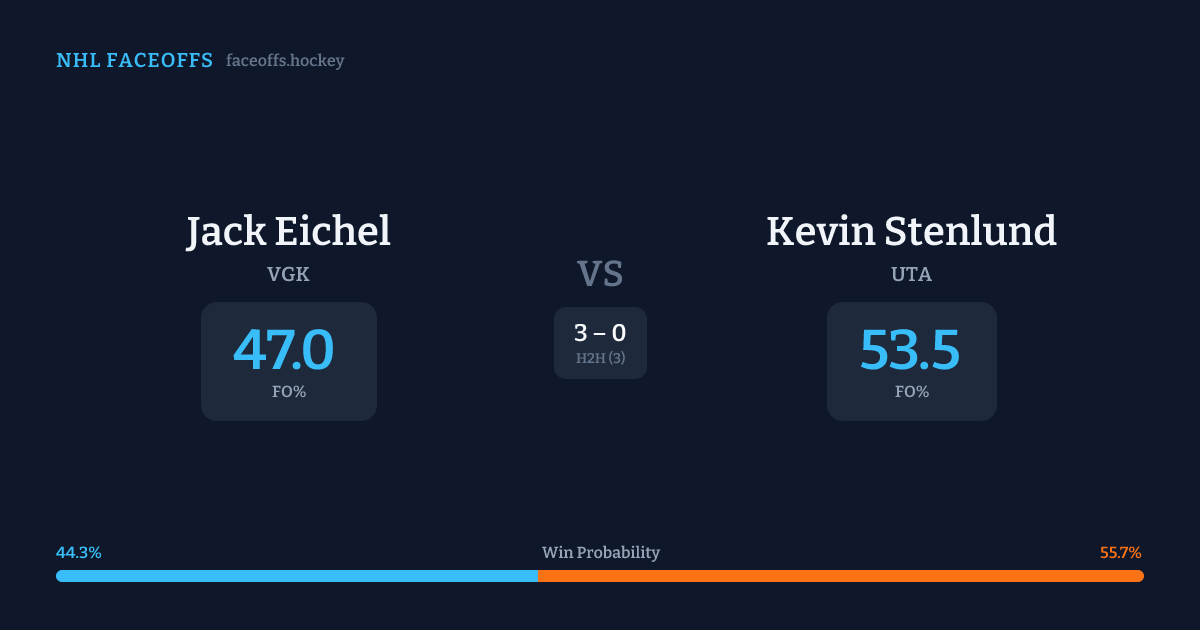This screenshot has width=1200, height=630.
Task: Click the 0 in the head-to-head record
Action: (619, 333)
